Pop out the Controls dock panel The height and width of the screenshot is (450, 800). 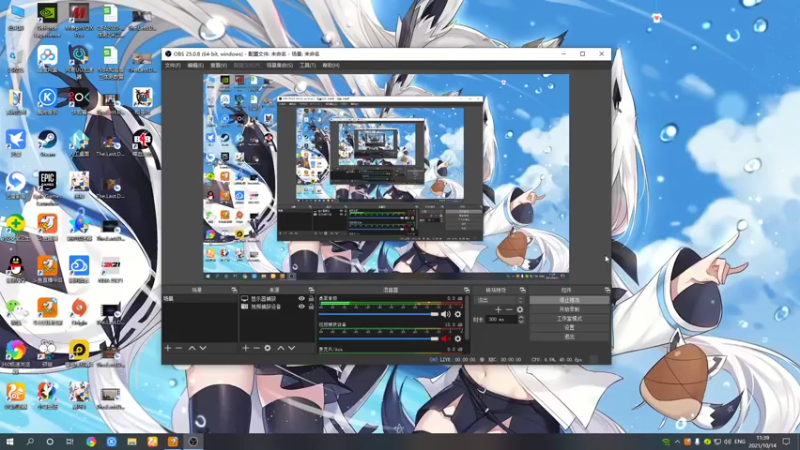tap(607, 290)
